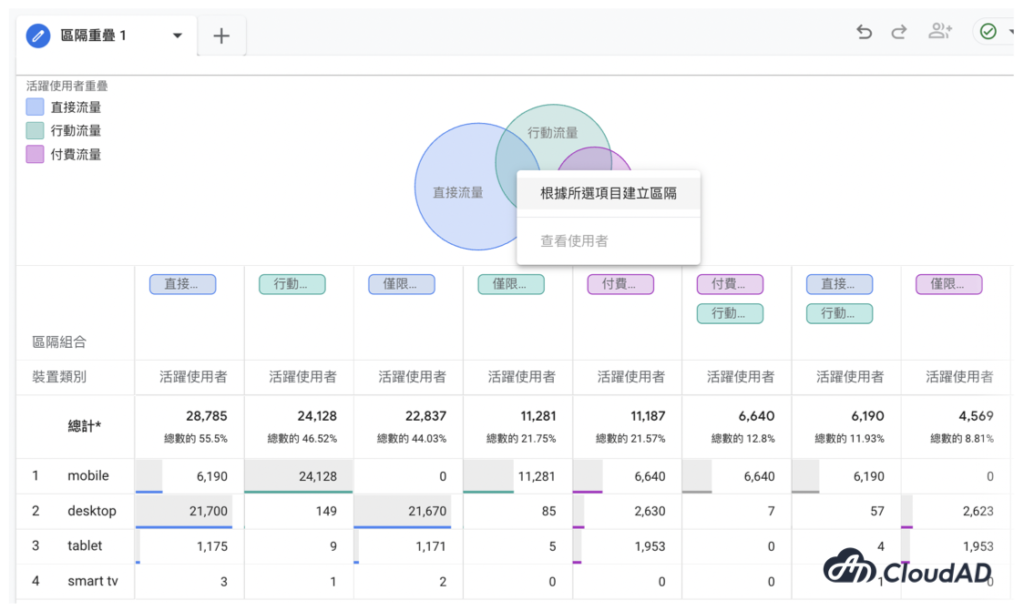This screenshot has width=1024, height=611.
Task: Click the 28,785 total value
Action: [206, 416]
